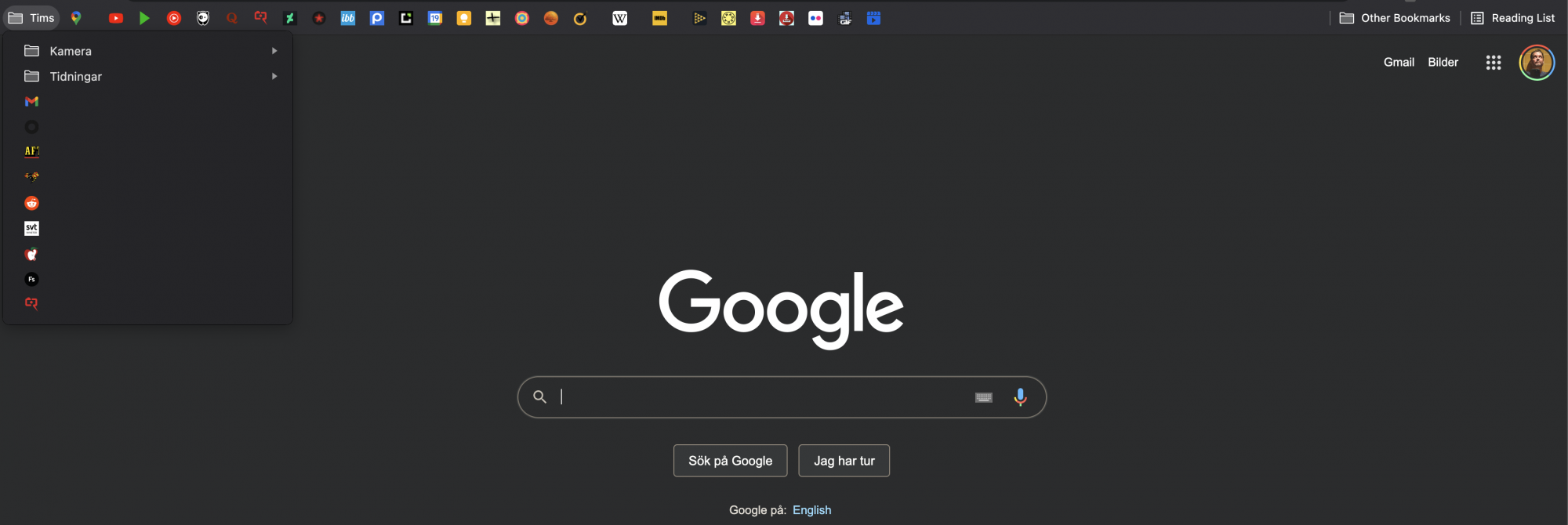The width and height of the screenshot is (1568, 525).
Task: Click the Gmail link on Google page
Action: pos(1399,62)
